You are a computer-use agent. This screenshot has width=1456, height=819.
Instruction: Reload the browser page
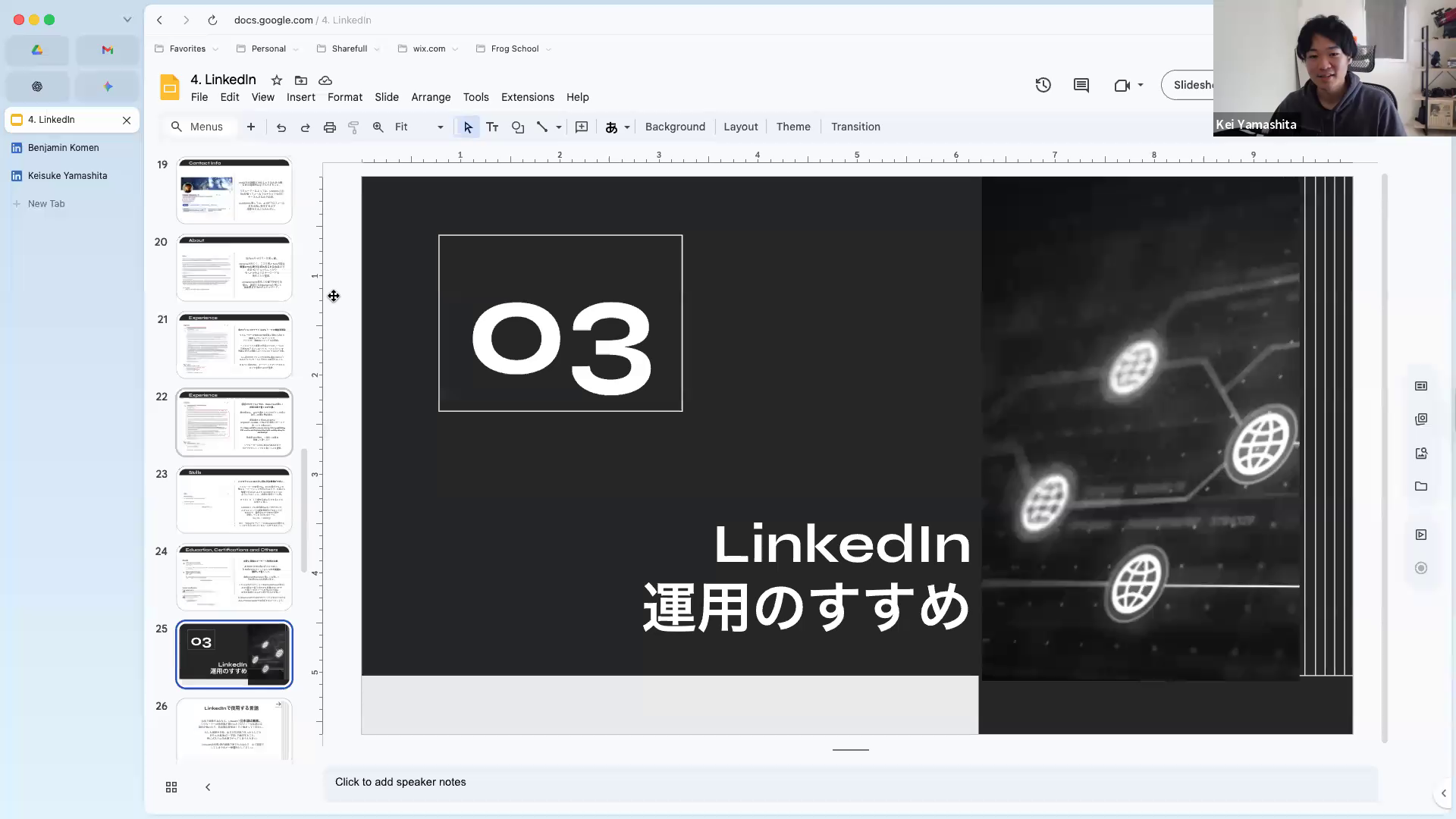pyautogui.click(x=212, y=20)
